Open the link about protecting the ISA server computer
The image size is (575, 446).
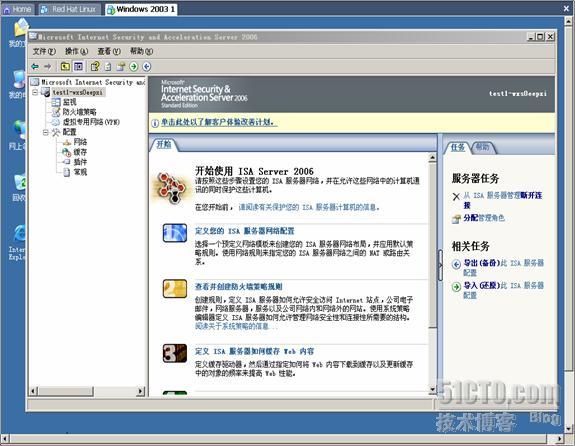tap(309, 207)
